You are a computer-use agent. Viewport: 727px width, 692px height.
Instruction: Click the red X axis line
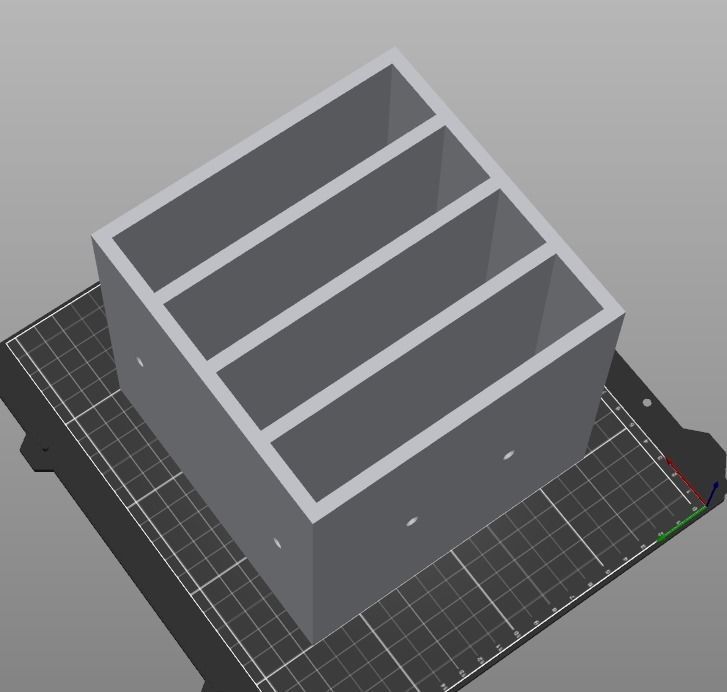click(x=687, y=481)
